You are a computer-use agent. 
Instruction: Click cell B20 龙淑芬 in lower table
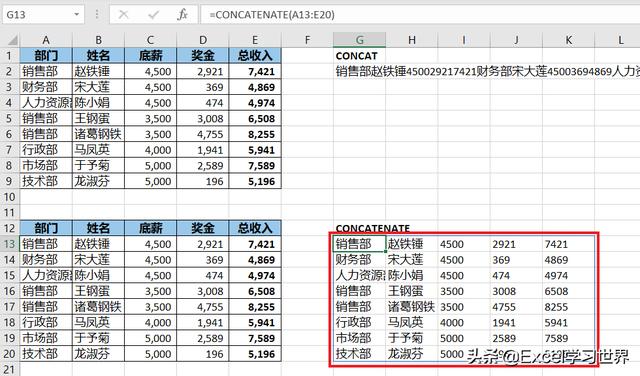tap(98, 354)
